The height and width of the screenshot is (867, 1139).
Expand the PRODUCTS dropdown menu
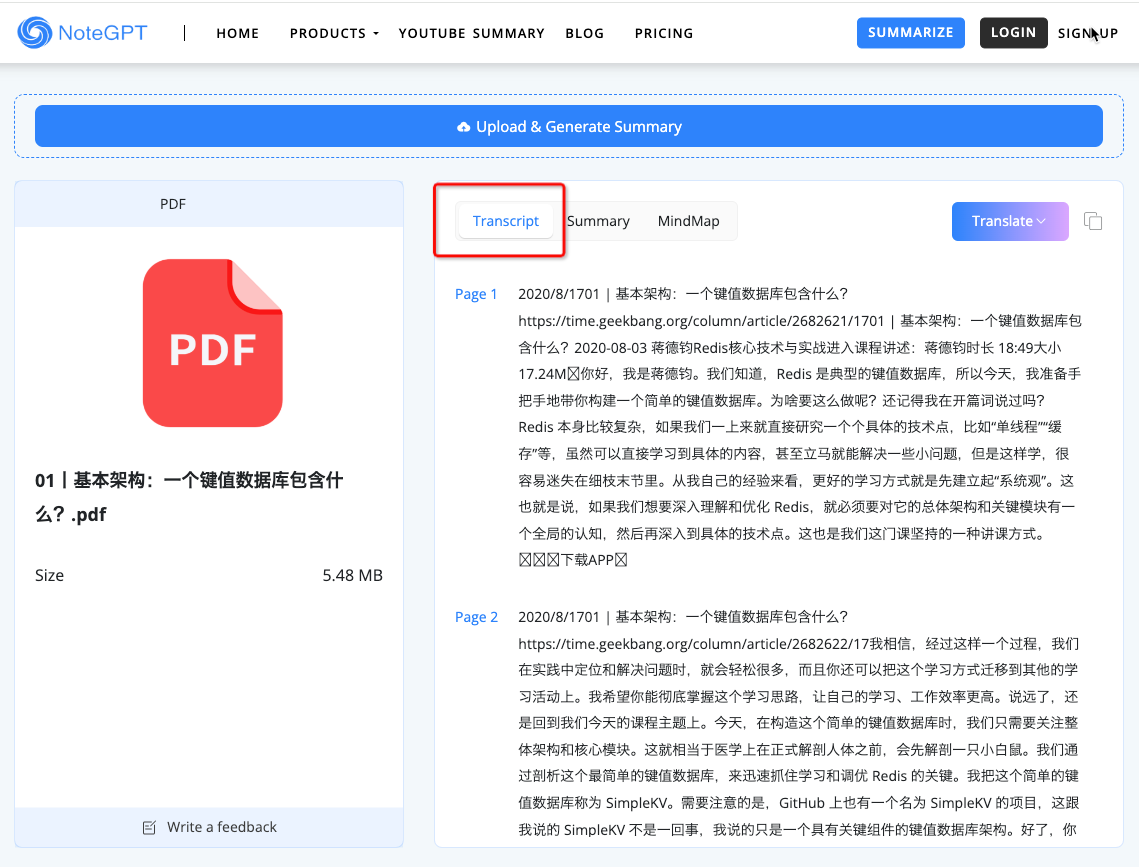(x=334, y=33)
